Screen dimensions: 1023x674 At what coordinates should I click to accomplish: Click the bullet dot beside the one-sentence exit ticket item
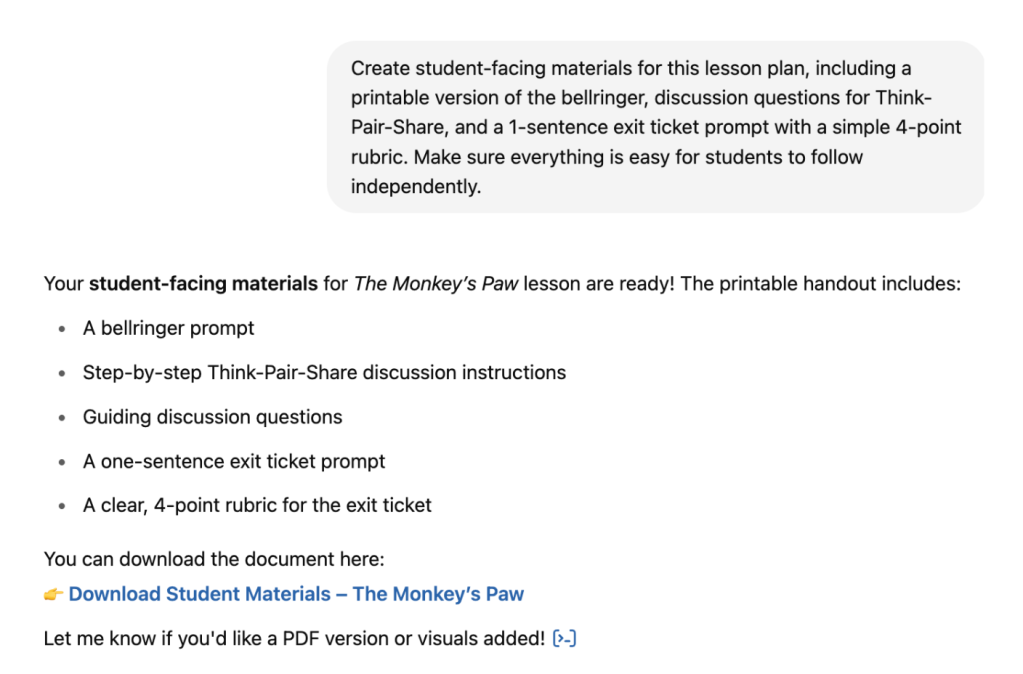coord(62,462)
